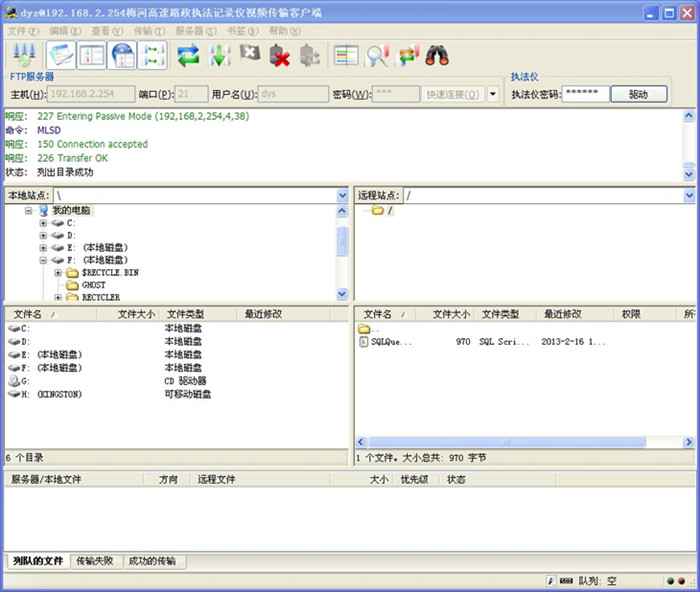Screen dimensions: 700x592
Task: Click the process queue toolbar icon
Action: (x=219, y=56)
